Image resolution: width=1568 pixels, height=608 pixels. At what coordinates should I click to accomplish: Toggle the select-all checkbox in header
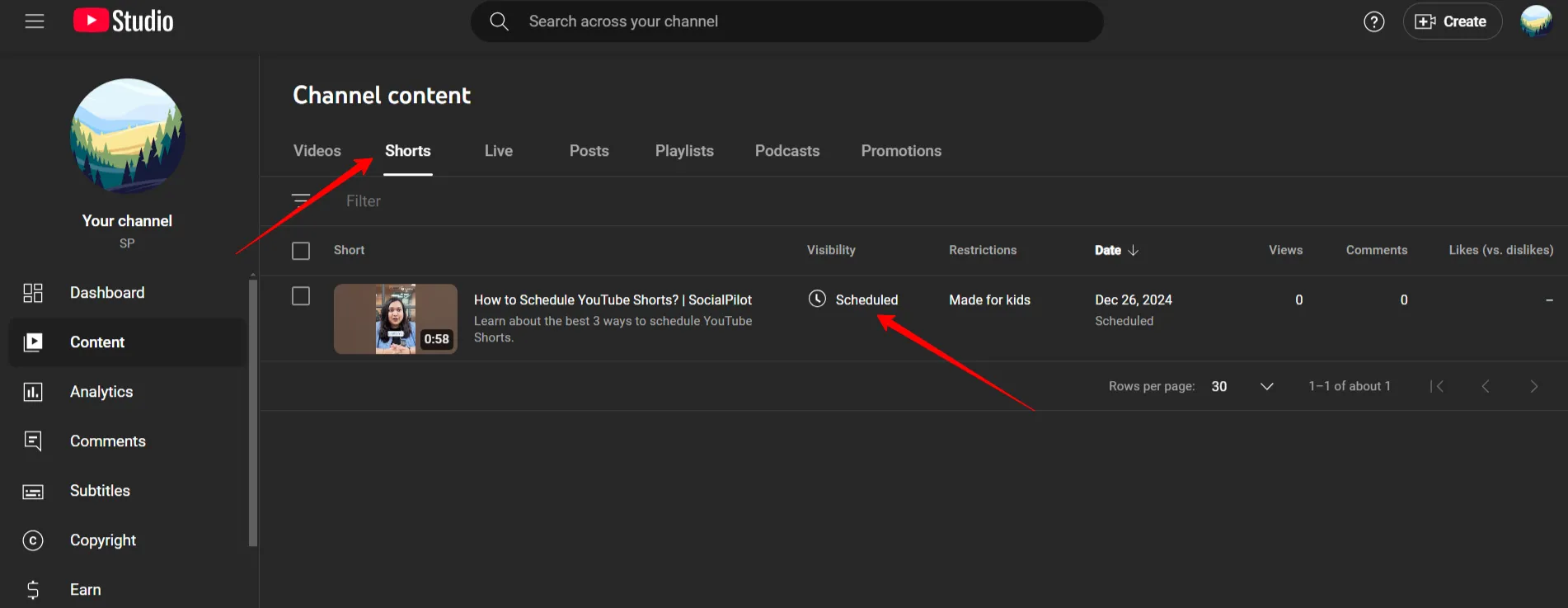coord(301,251)
